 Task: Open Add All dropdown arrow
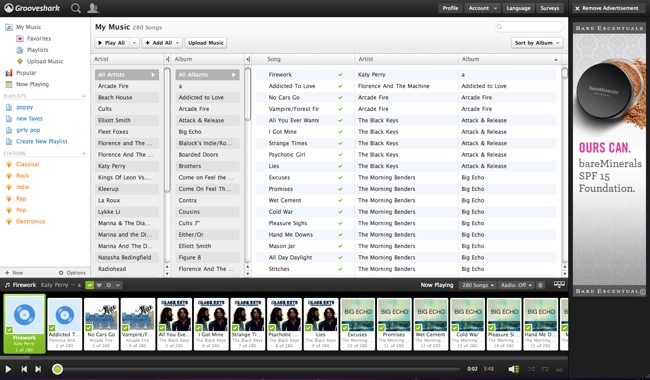[x=178, y=43]
